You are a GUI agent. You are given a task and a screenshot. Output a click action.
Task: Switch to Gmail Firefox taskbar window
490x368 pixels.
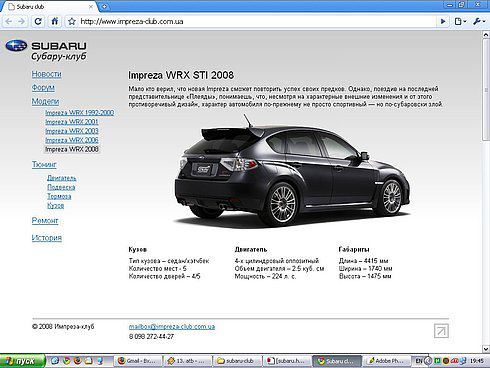click(138, 361)
